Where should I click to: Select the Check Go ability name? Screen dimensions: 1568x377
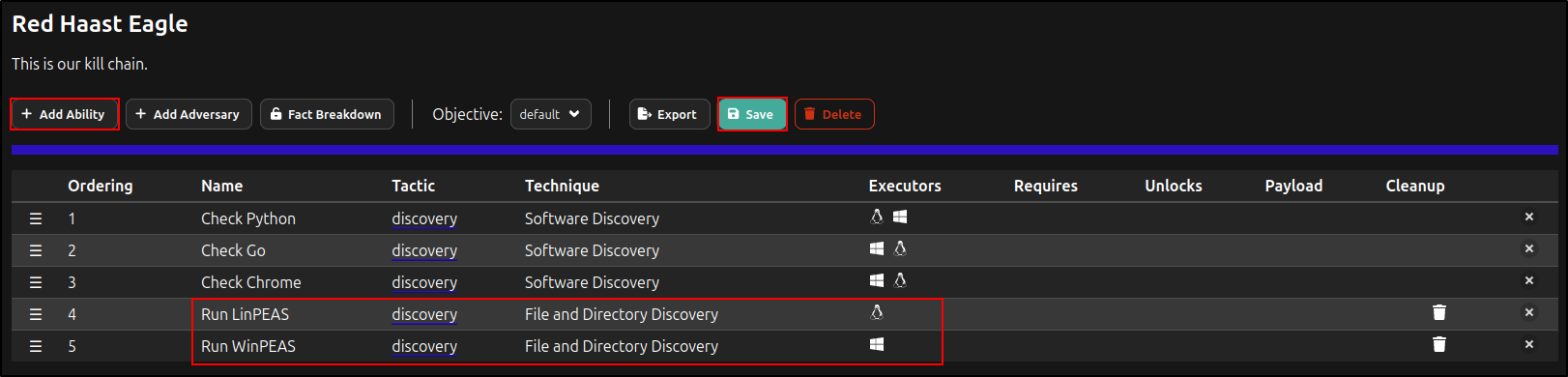[x=233, y=250]
